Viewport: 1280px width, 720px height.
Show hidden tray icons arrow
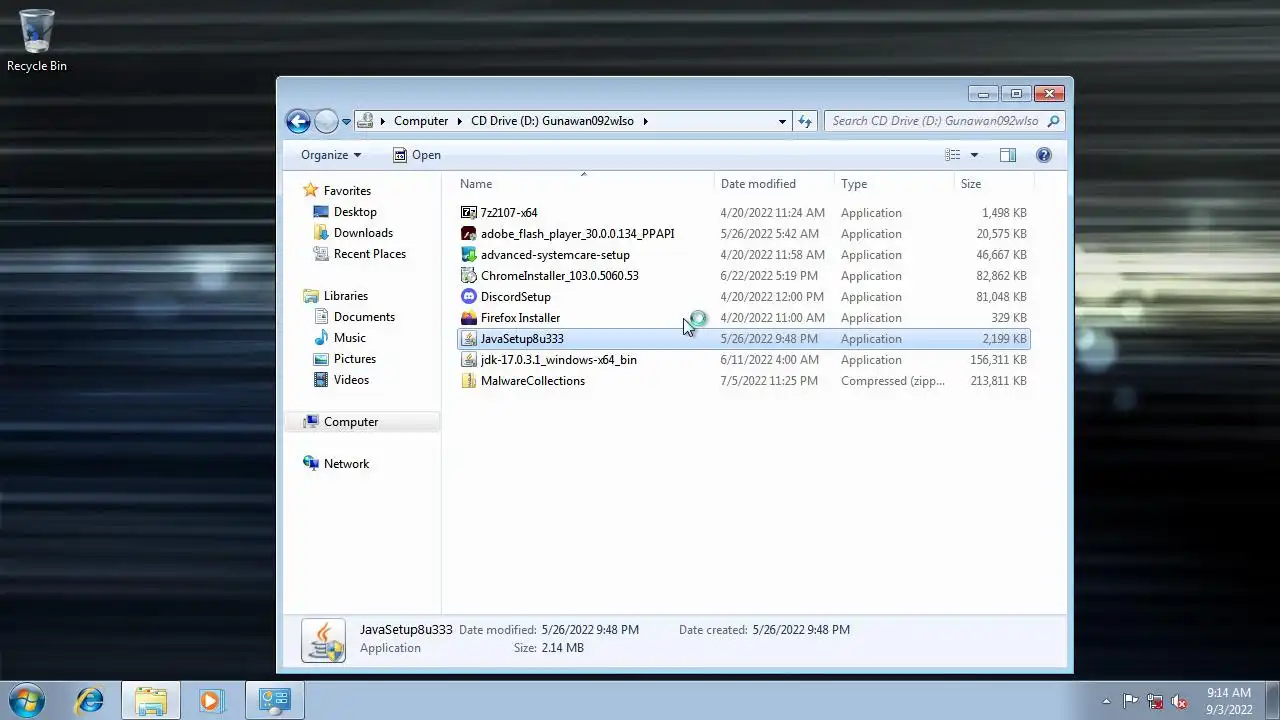[1106, 701]
